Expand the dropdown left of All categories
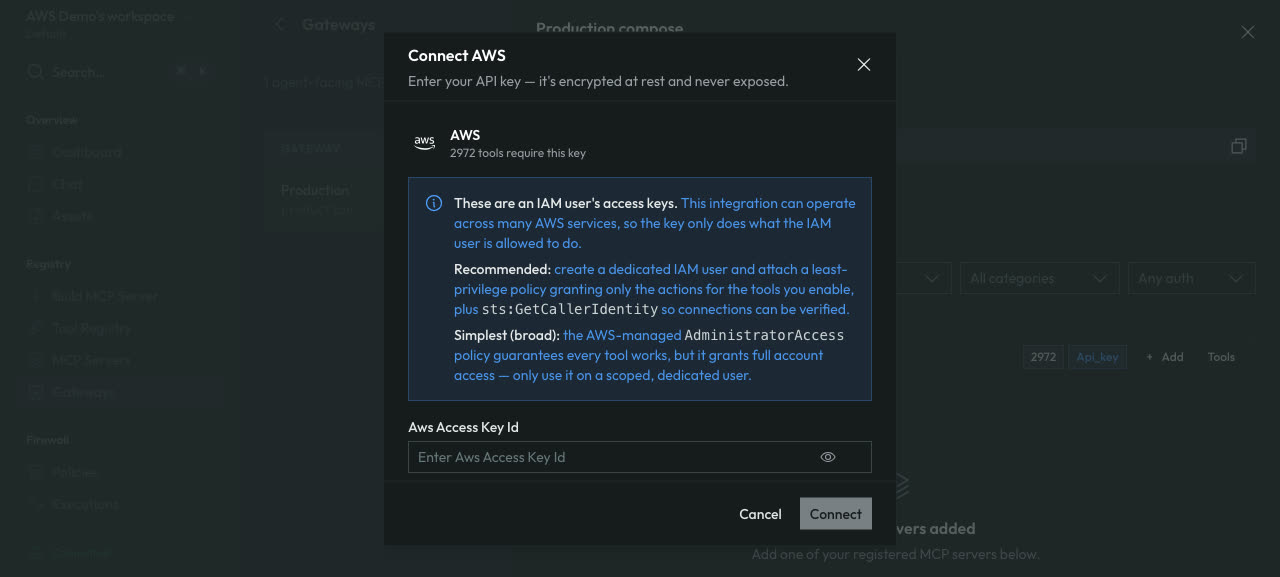 coord(923,278)
